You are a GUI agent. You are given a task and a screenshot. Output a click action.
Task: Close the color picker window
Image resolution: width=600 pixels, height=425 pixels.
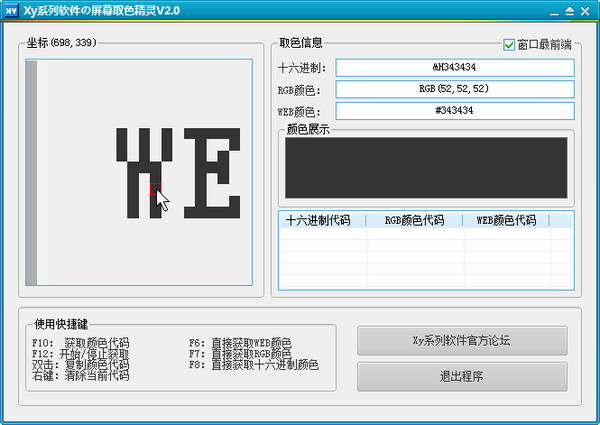[x=586, y=10]
